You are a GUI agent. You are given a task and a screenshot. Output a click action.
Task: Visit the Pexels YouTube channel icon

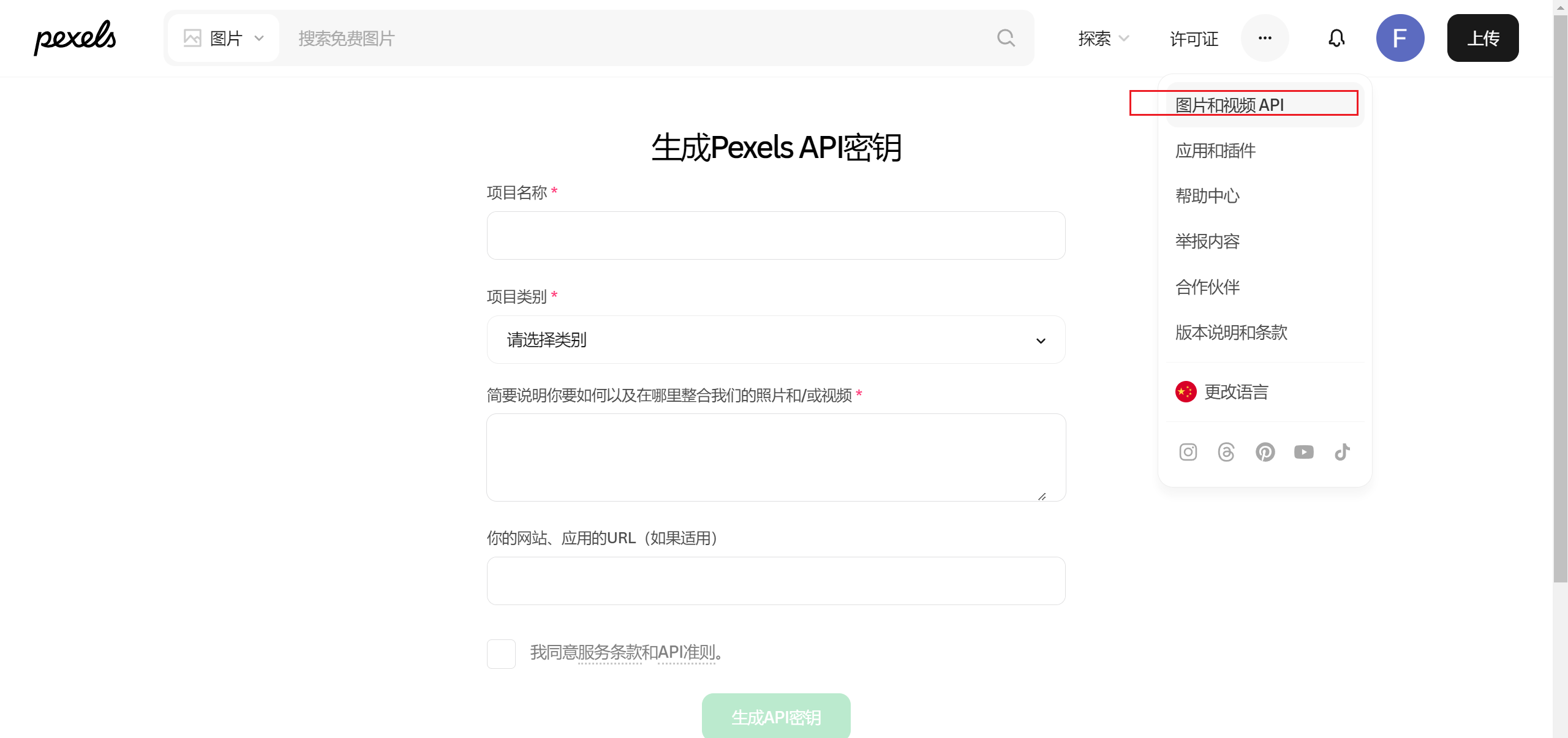1304,452
